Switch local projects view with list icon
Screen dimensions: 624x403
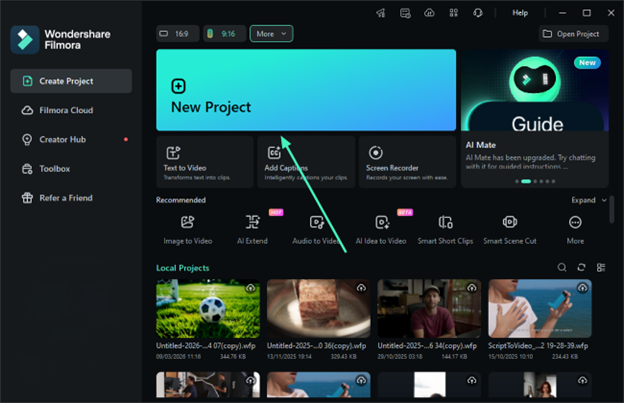(x=601, y=268)
